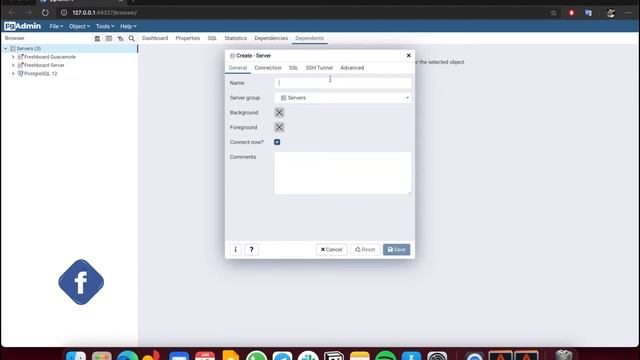
Task: Open the Dependencies tab
Action: (271, 38)
